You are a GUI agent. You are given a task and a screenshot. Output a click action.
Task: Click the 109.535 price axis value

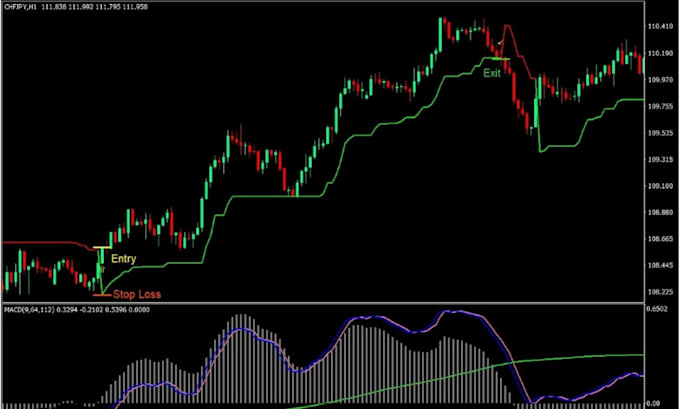point(660,133)
